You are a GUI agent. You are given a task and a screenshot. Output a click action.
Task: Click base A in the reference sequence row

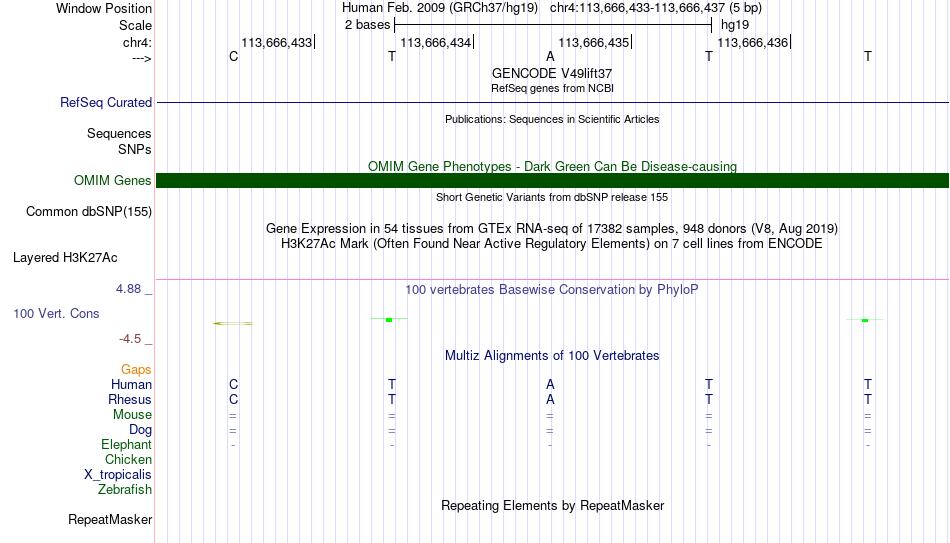[550, 57]
